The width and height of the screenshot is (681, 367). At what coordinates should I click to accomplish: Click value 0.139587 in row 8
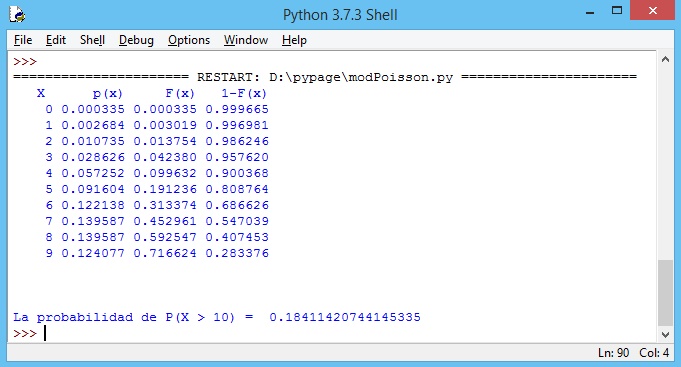pos(93,238)
